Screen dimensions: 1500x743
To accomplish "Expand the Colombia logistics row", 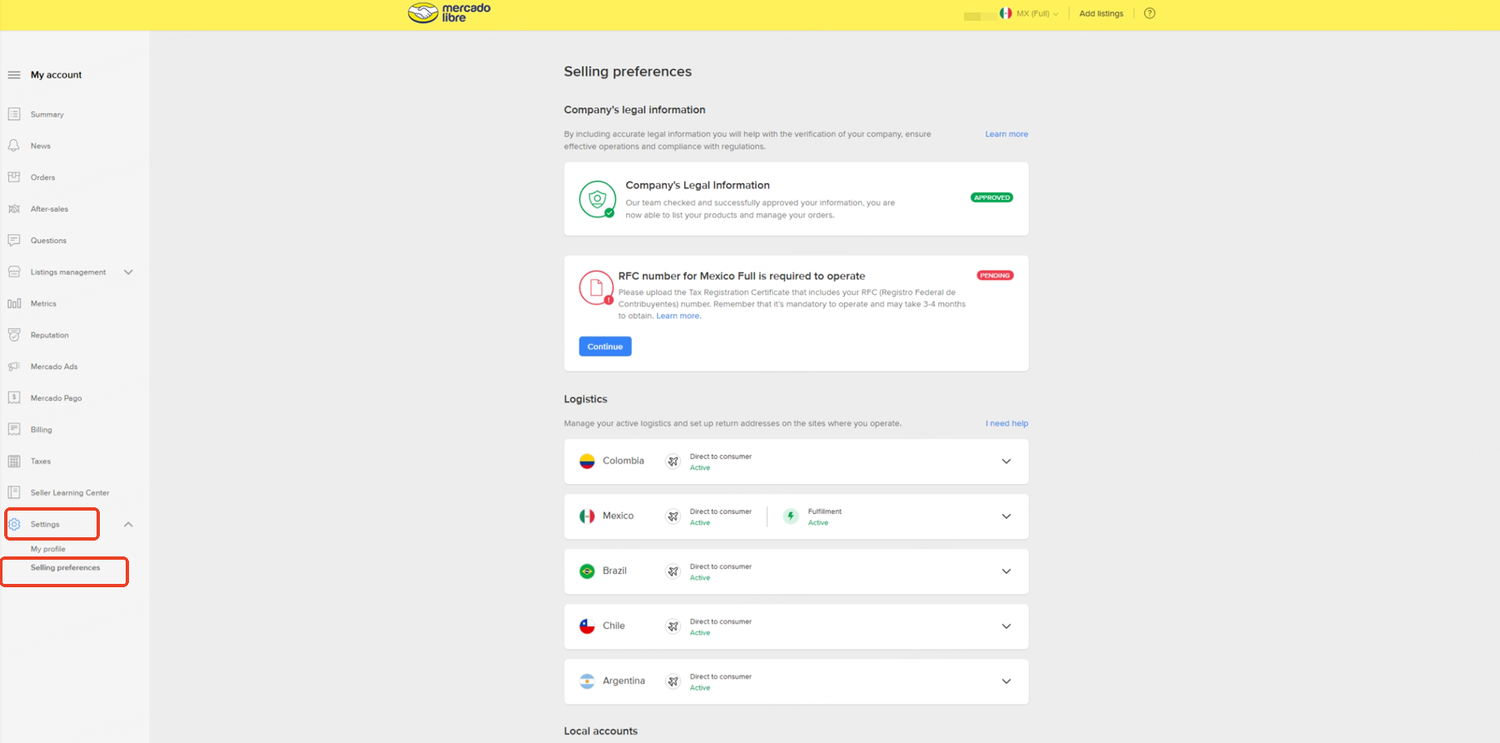I will click(x=1006, y=461).
